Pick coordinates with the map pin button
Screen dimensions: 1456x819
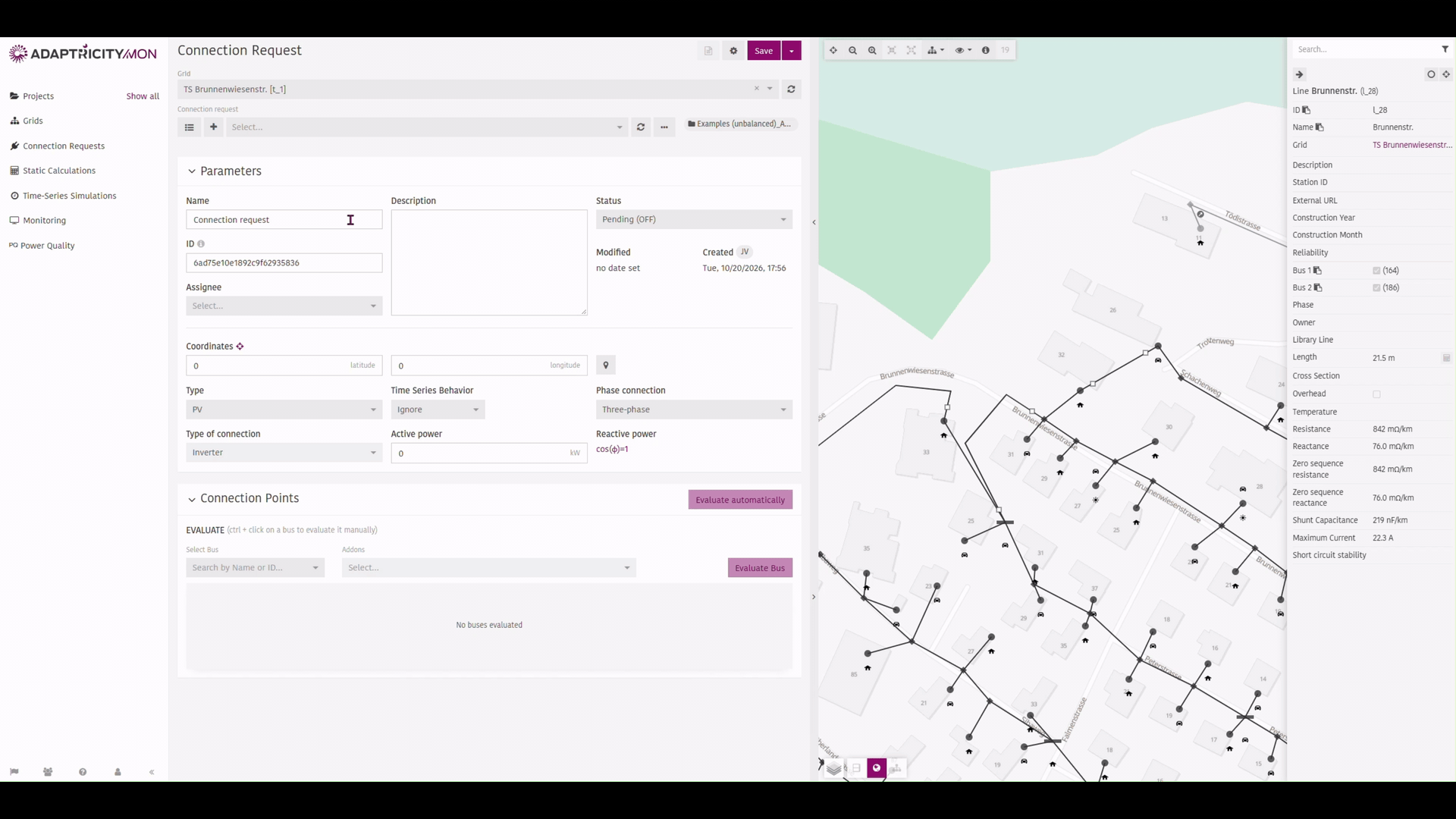click(606, 366)
